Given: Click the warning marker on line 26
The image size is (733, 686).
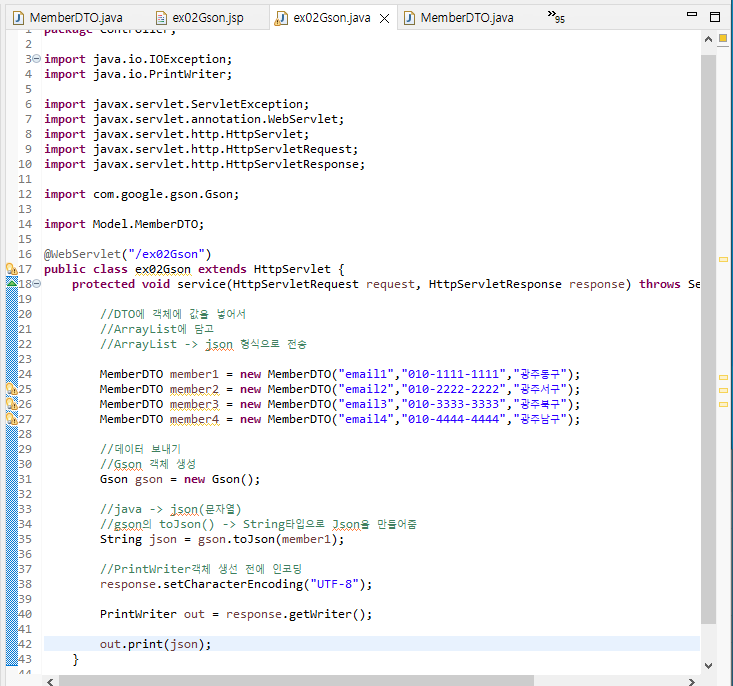Looking at the screenshot, I should (x=11, y=404).
